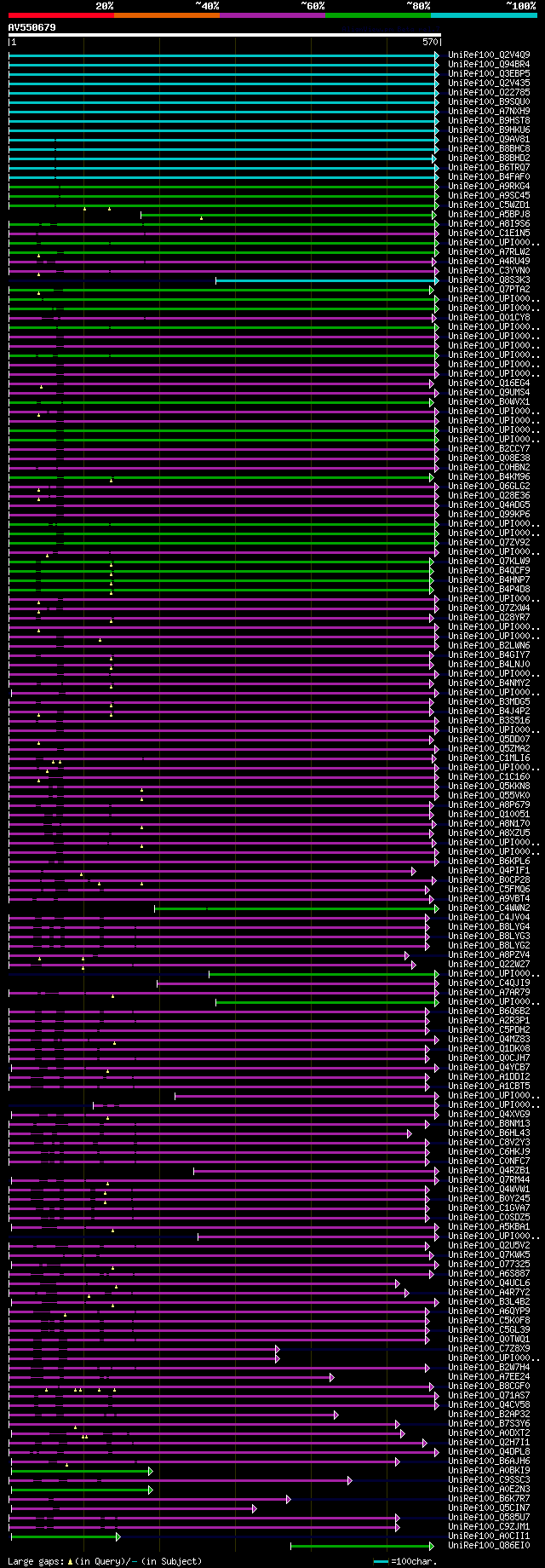Click the UniRef100_Q4RZB1 label
545x1568 pixels.
(x=489, y=1170)
